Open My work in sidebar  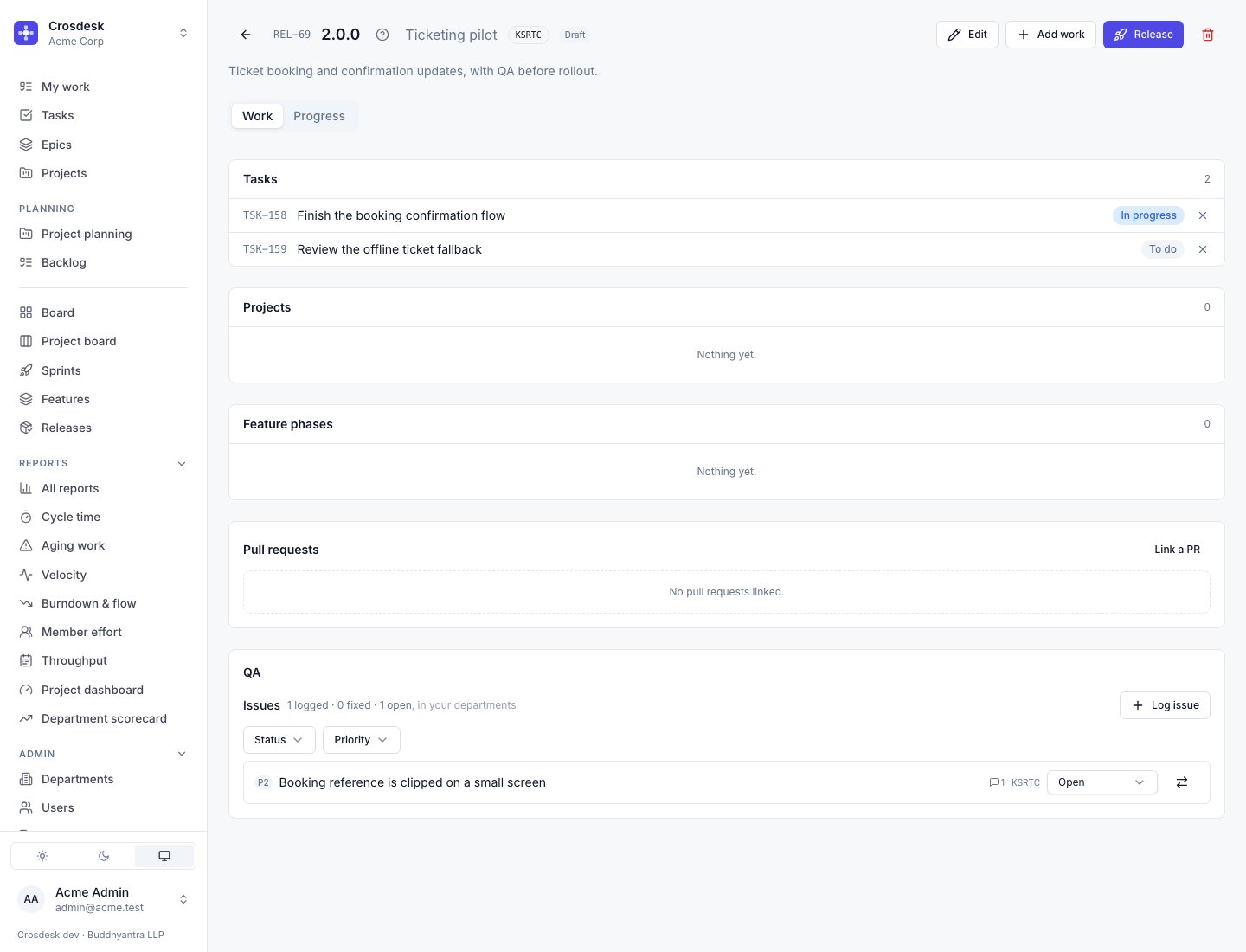pyautogui.click(x=103, y=87)
